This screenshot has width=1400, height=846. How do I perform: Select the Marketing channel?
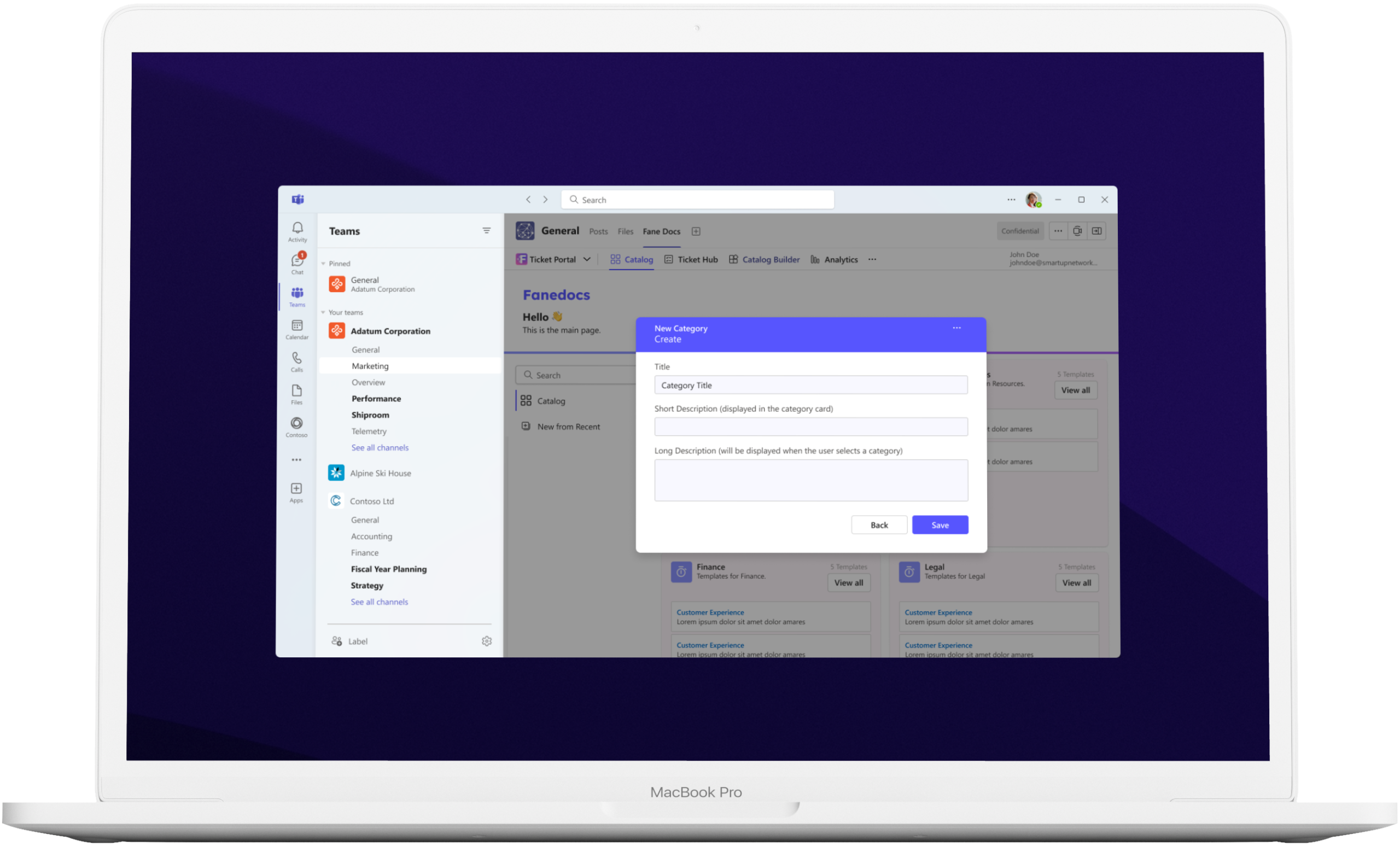(x=370, y=366)
